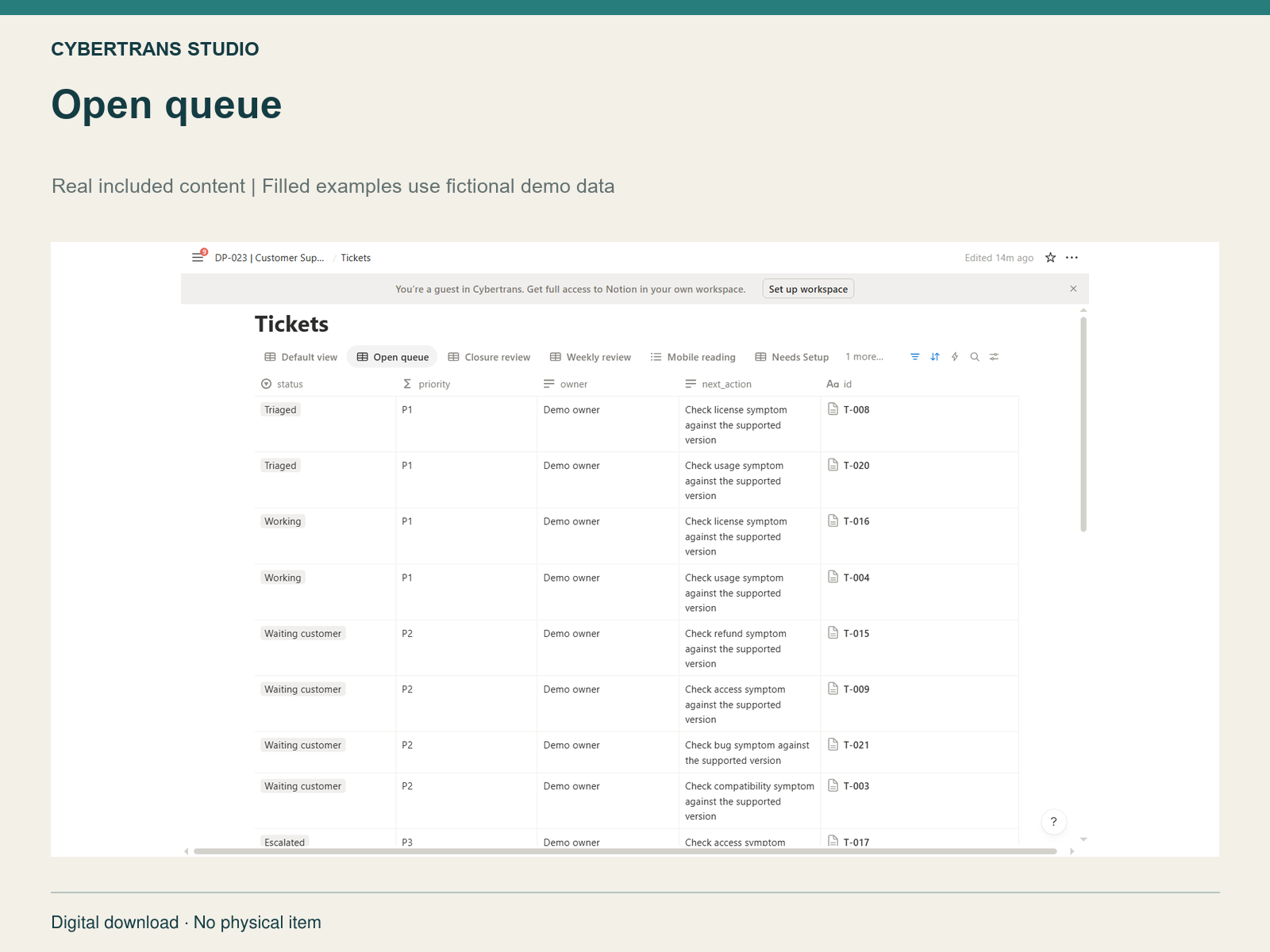Switch to the Weekly review tab
Image resolution: width=1270 pixels, height=952 pixels.
click(591, 357)
